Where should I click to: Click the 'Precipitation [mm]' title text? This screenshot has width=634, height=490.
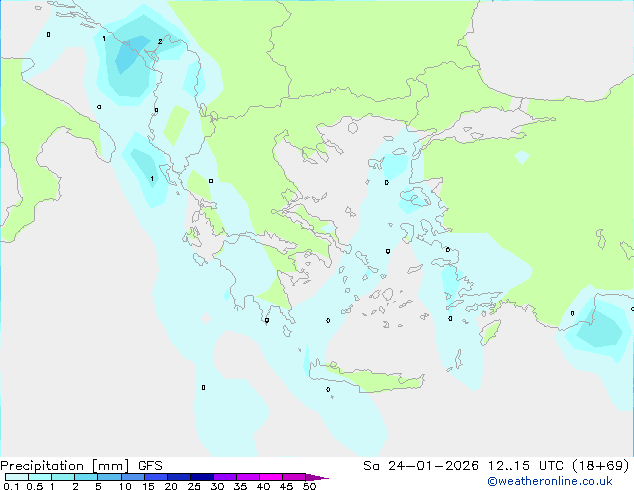click(x=65, y=466)
